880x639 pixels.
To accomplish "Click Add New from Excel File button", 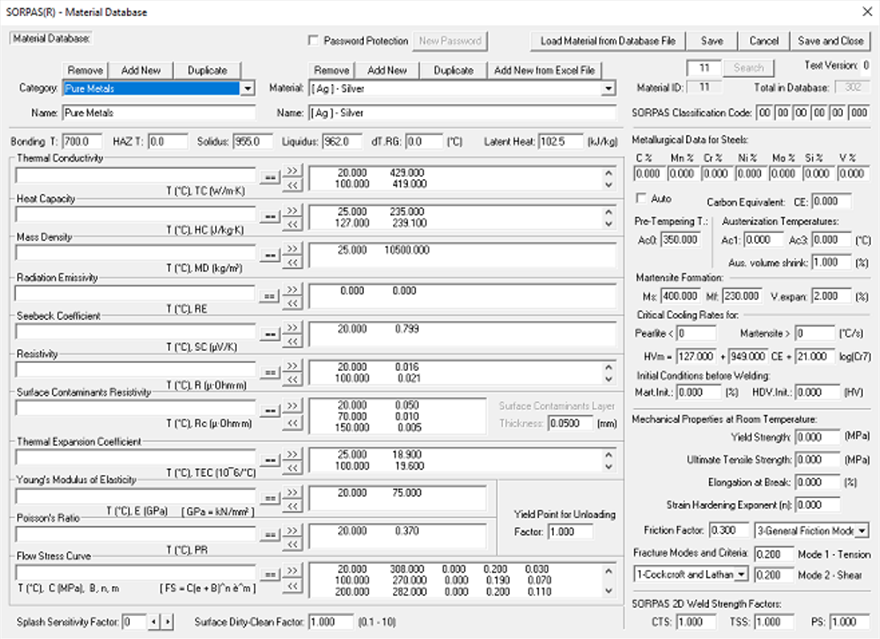I will point(545,71).
